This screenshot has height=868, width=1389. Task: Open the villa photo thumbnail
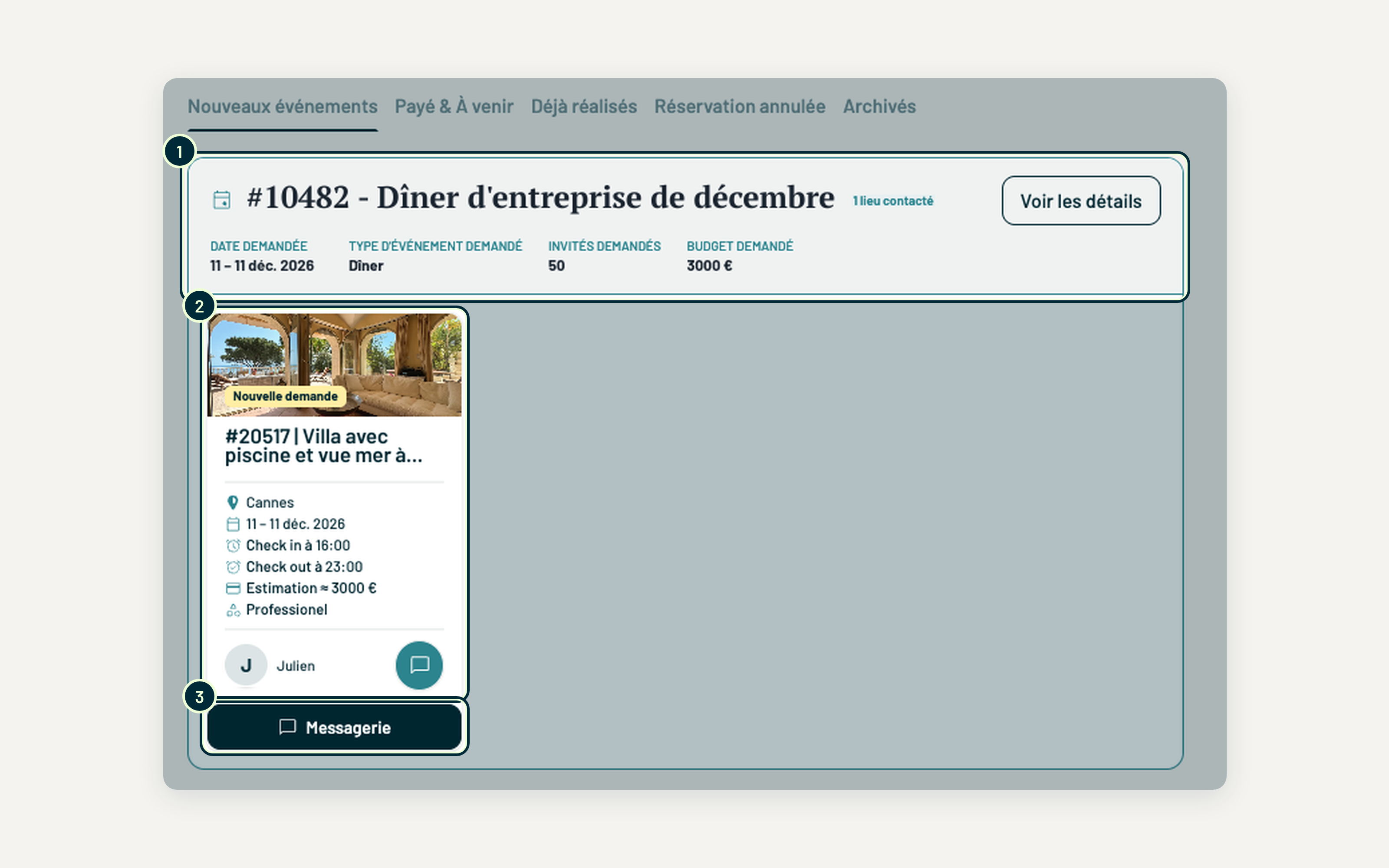[x=334, y=365]
